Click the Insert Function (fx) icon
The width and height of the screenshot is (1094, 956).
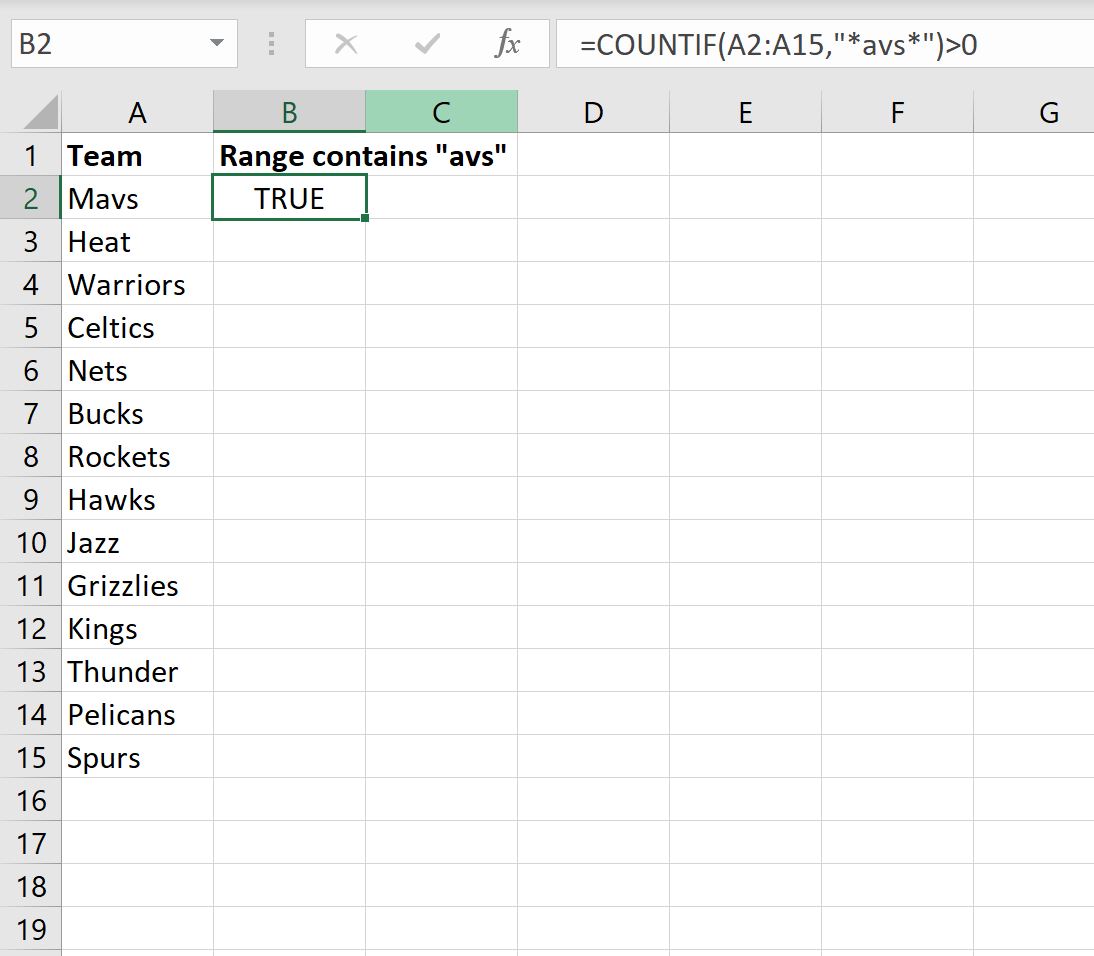click(x=509, y=43)
